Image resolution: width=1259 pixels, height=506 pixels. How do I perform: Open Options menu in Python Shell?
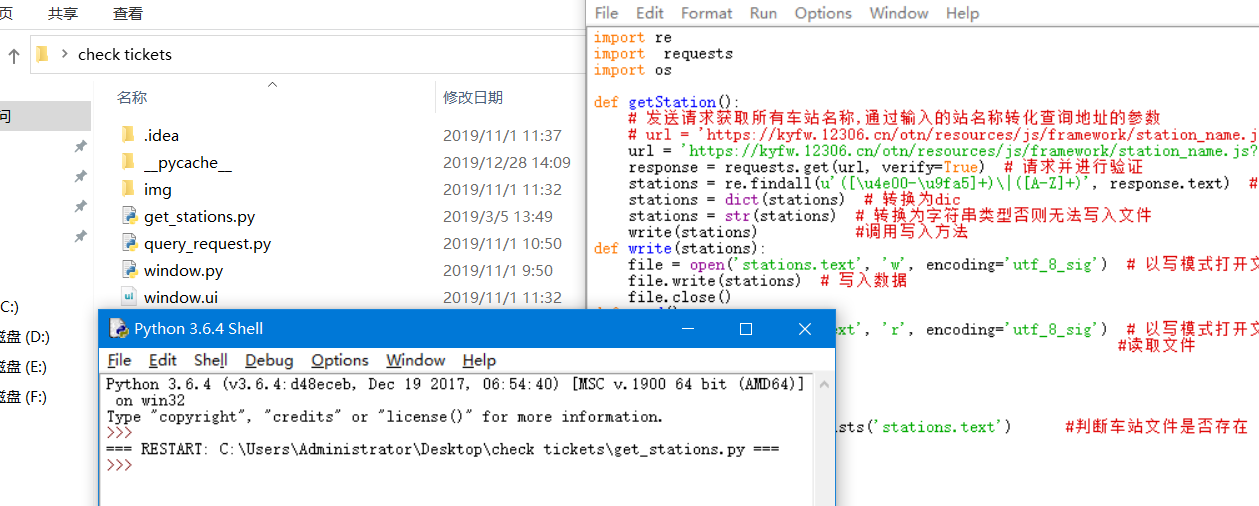coord(340,360)
